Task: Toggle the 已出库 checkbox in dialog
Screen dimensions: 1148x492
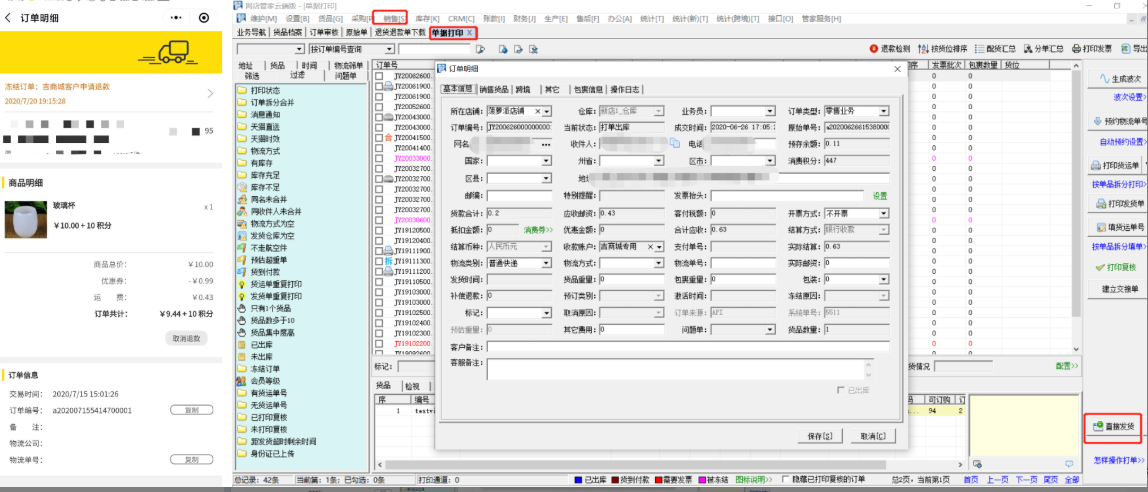Action: (x=840, y=389)
